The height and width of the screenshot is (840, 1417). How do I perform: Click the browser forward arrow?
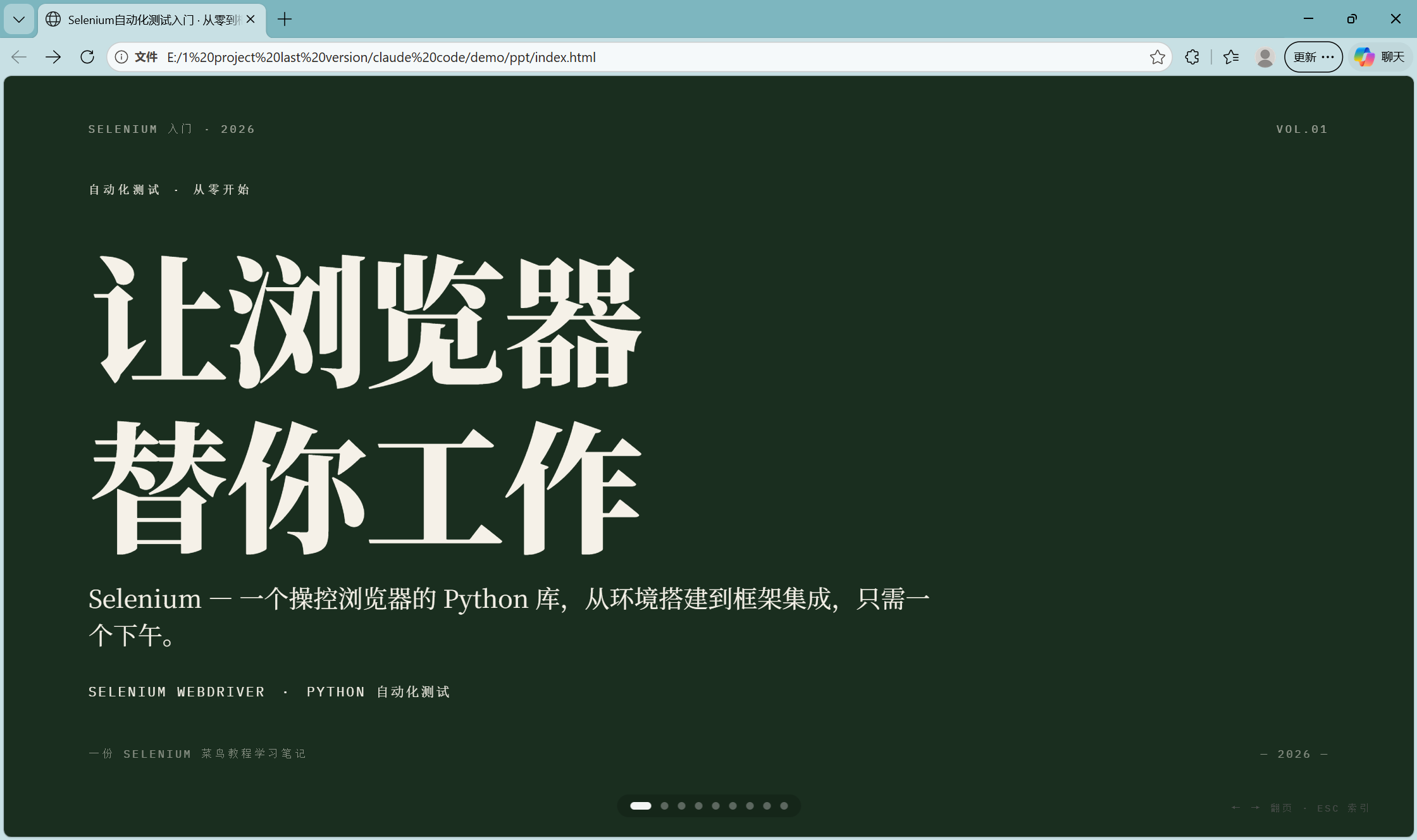[x=53, y=57]
